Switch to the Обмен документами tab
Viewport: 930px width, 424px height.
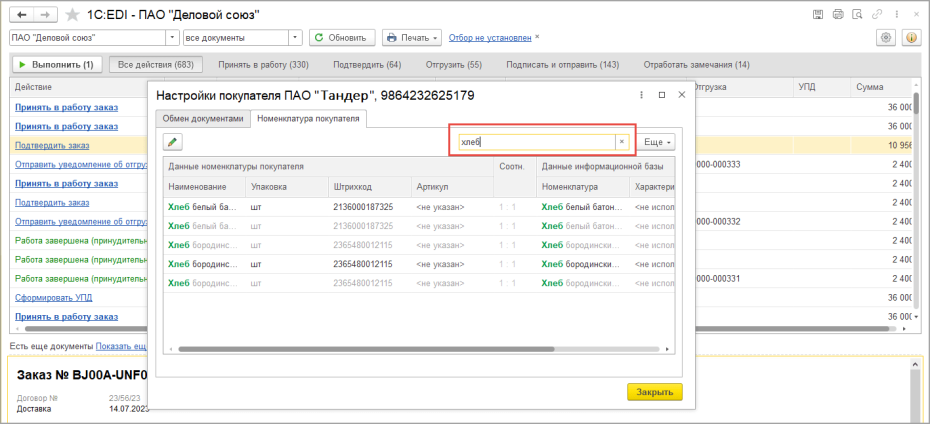click(203, 119)
